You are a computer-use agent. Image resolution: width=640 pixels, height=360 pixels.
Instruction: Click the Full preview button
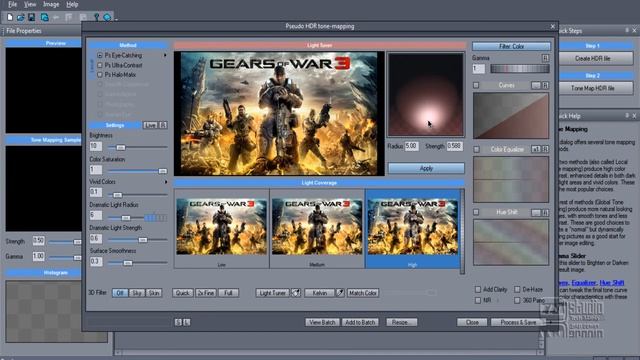tap(228, 293)
